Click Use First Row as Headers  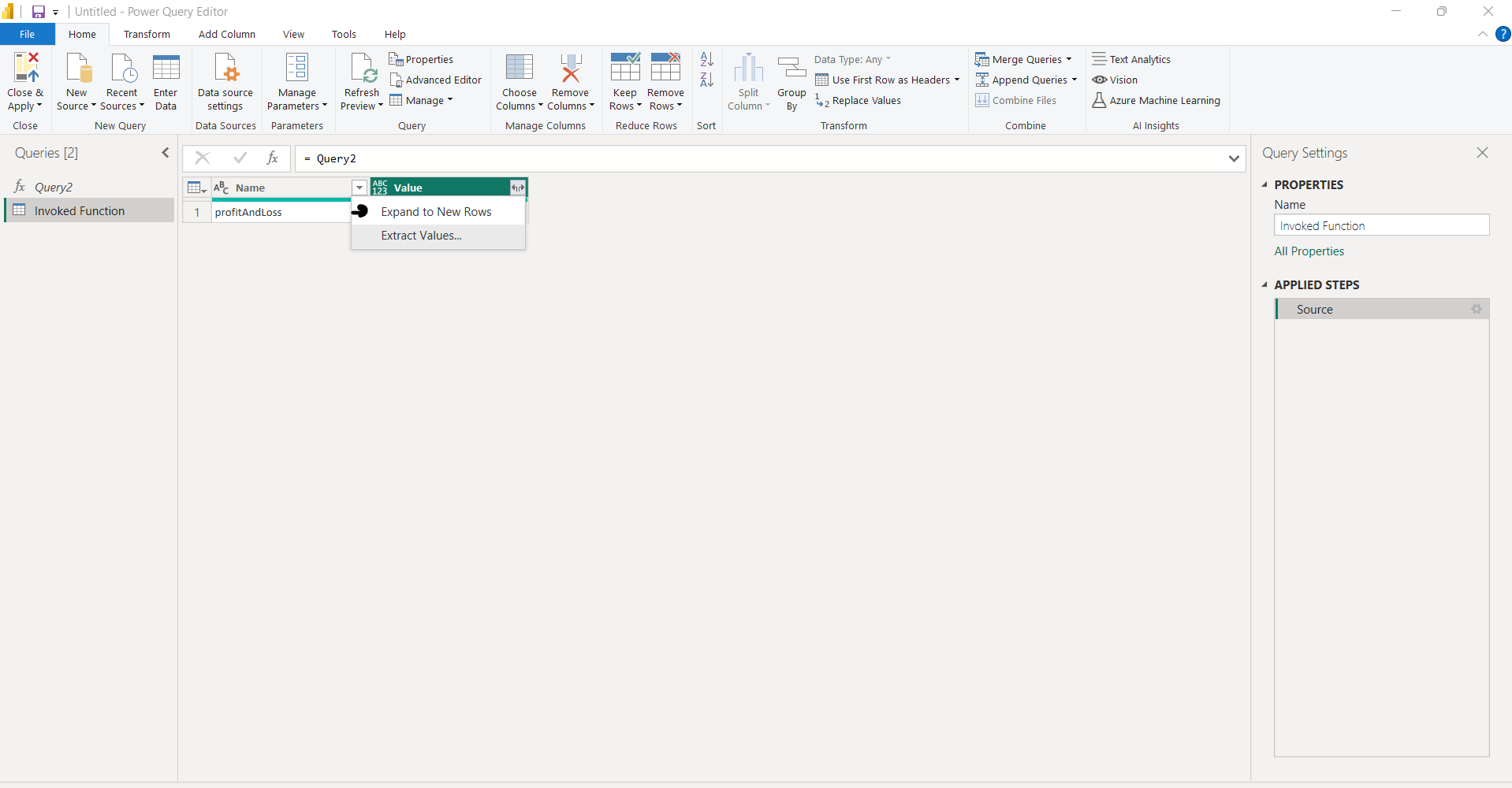tap(888, 80)
